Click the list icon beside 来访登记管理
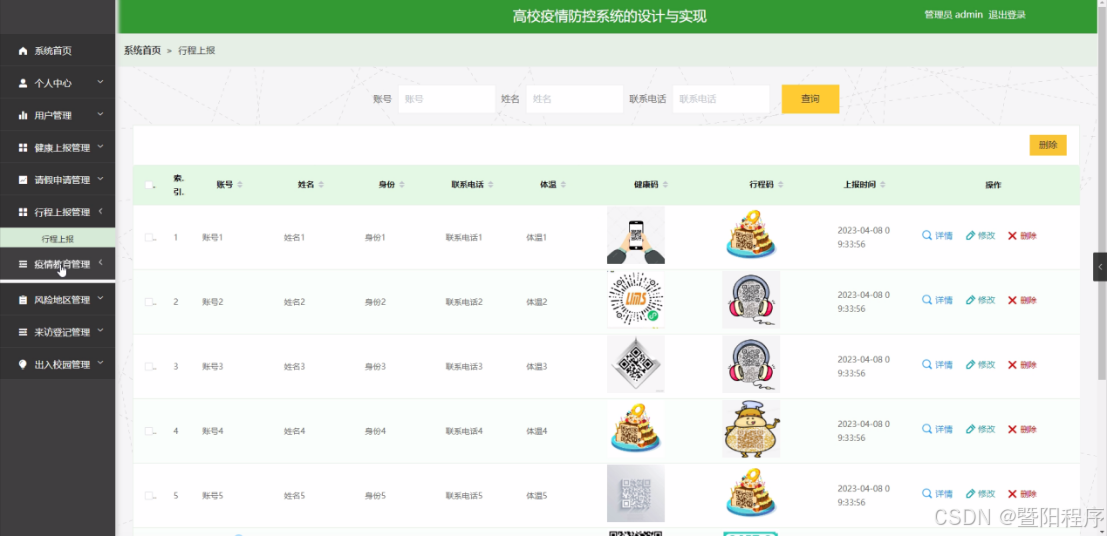Screen dimensions: 1108x537 click(x=23, y=332)
